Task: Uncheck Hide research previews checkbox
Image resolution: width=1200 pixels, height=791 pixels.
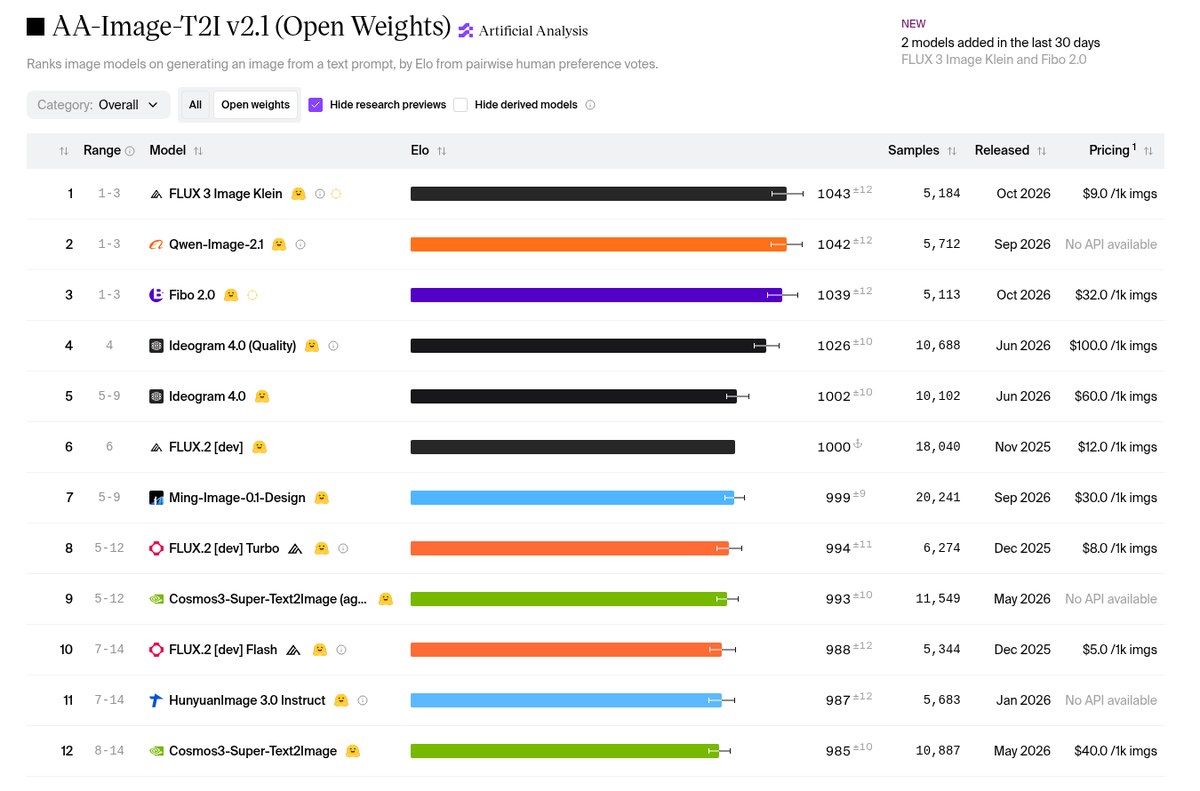Action: 316,105
